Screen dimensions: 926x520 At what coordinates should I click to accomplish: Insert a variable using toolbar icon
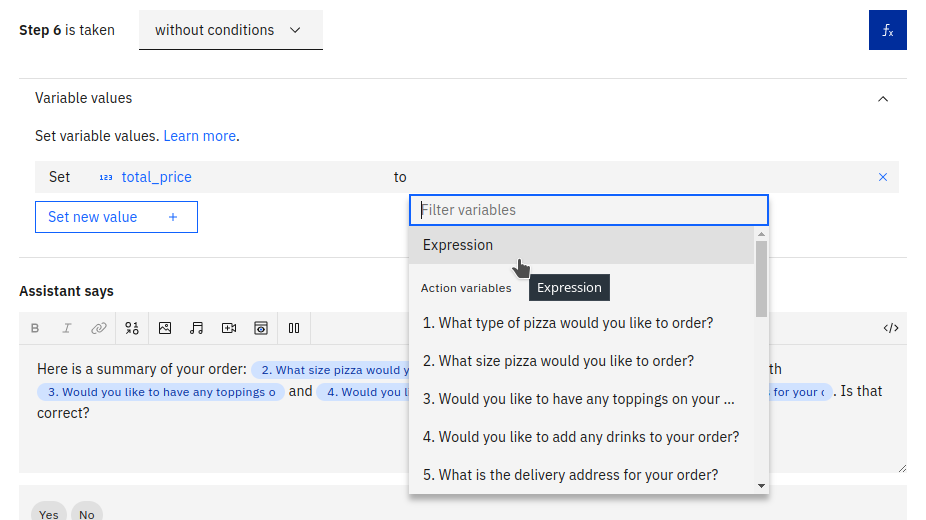(132, 328)
